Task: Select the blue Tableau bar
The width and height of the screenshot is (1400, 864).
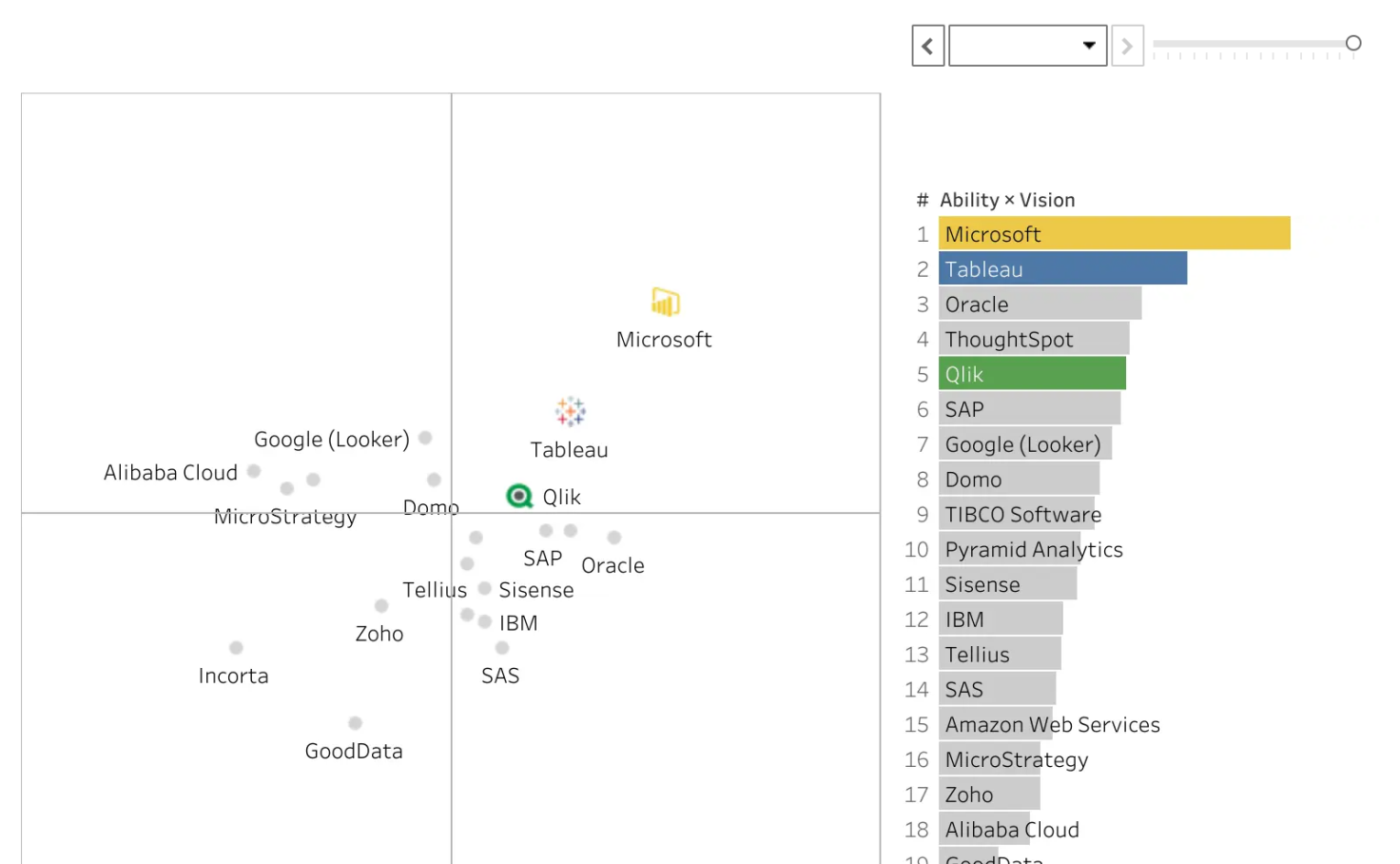Action: (1062, 268)
